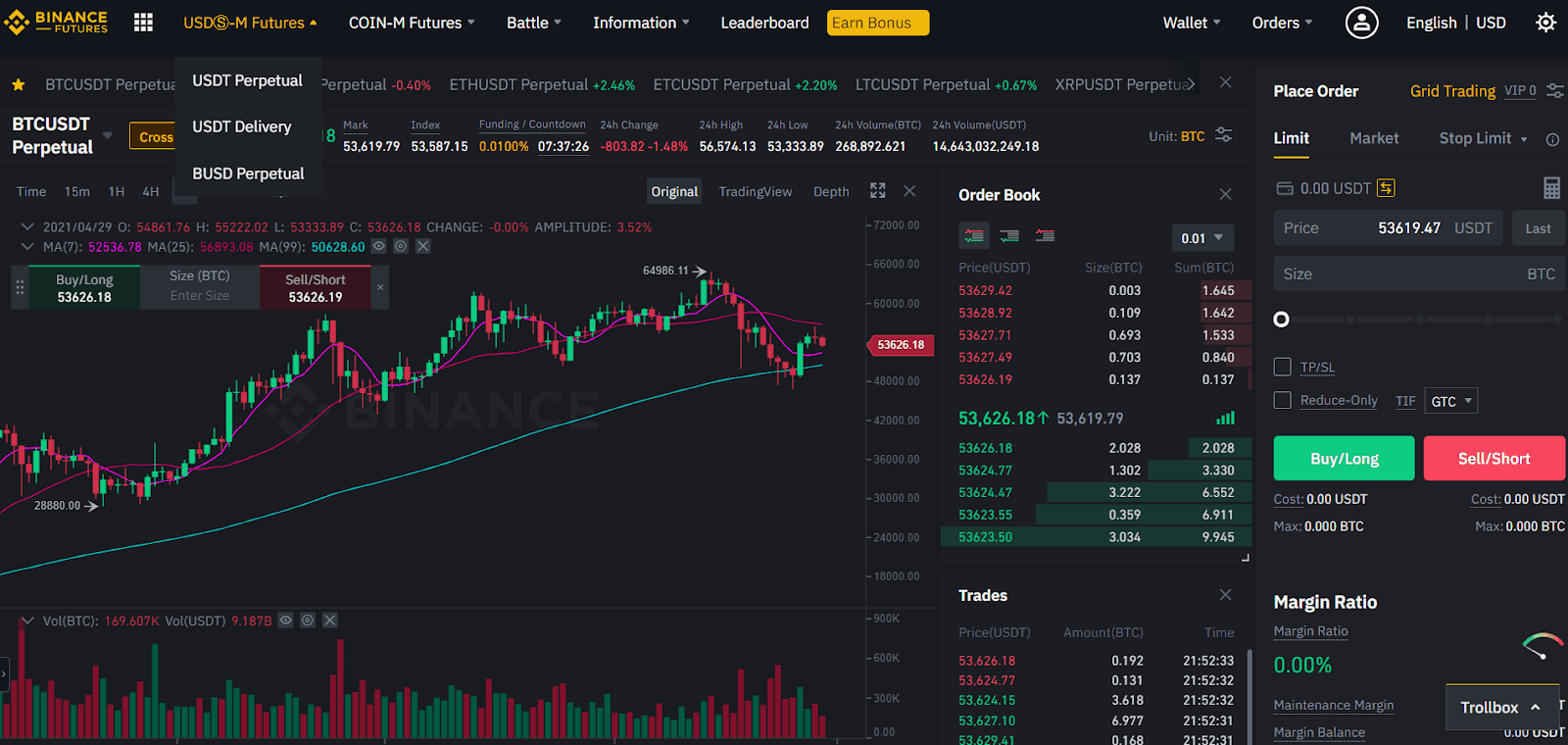Click the Earn Bonus button

pos(878,23)
